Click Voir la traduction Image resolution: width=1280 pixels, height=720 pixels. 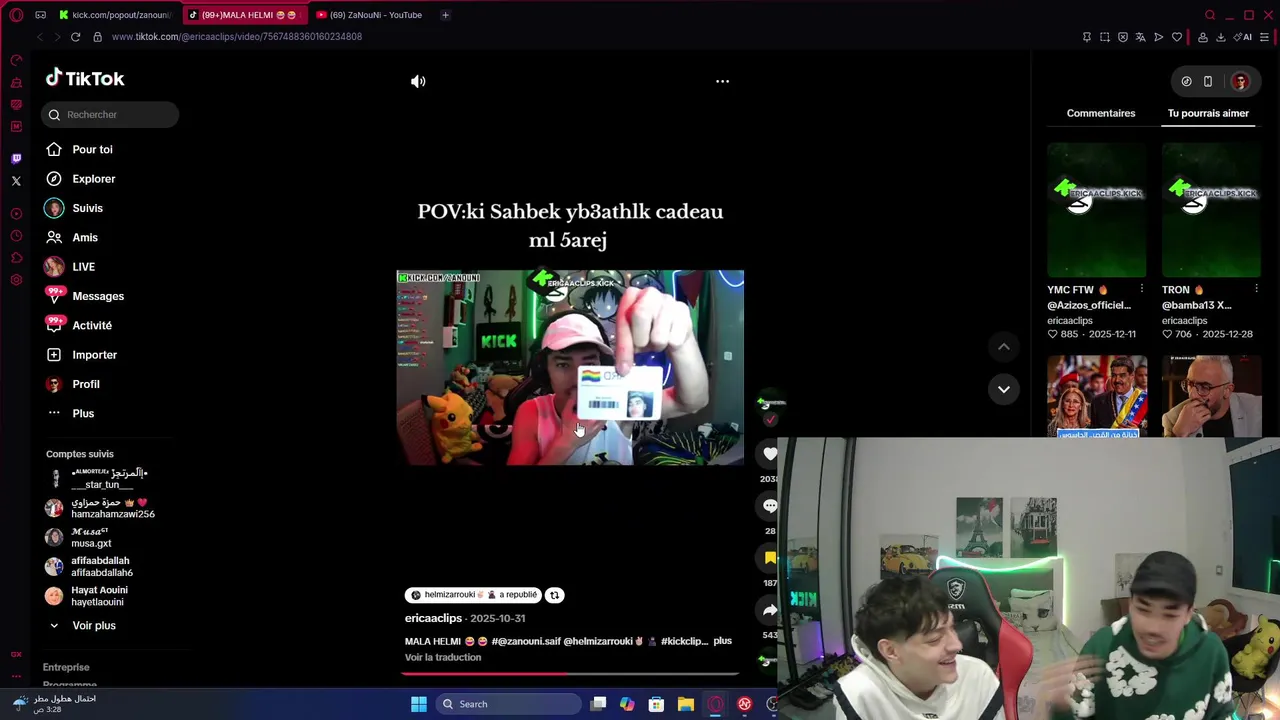click(443, 657)
